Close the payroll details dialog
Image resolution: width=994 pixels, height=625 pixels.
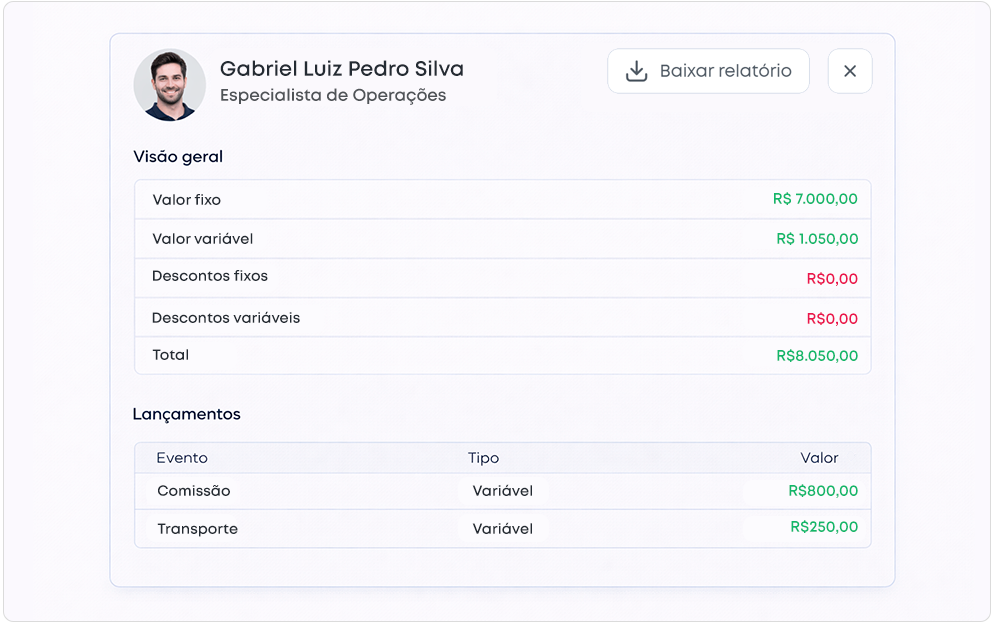(x=850, y=71)
